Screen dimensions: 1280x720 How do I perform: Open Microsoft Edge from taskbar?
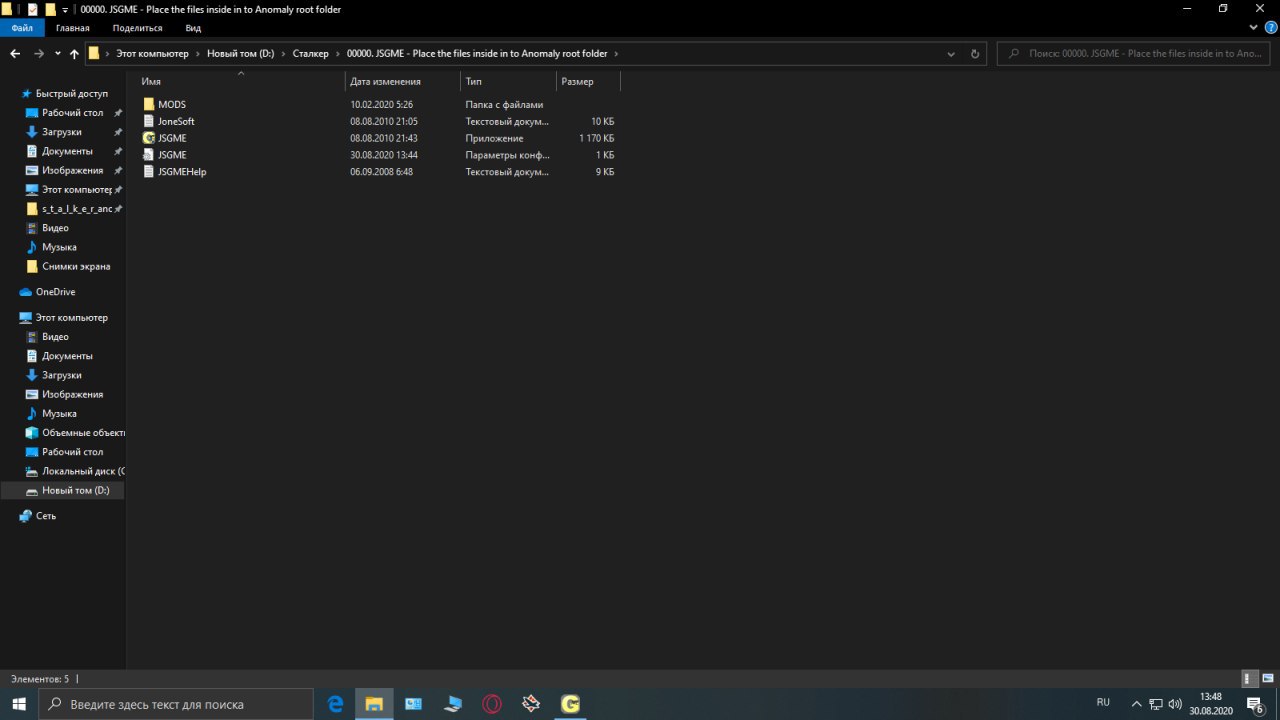click(x=336, y=704)
